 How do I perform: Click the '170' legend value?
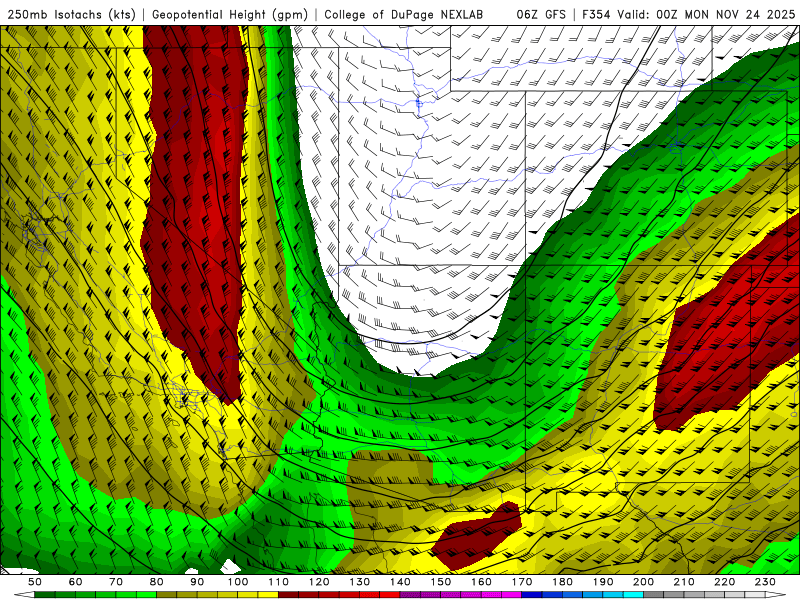pyautogui.click(x=522, y=582)
